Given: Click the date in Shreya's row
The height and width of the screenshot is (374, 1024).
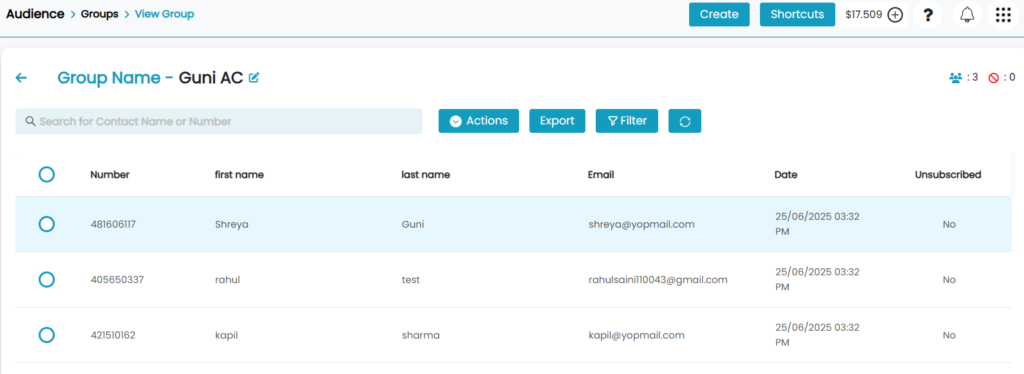Looking at the screenshot, I should pyautogui.click(x=817, y=224).
